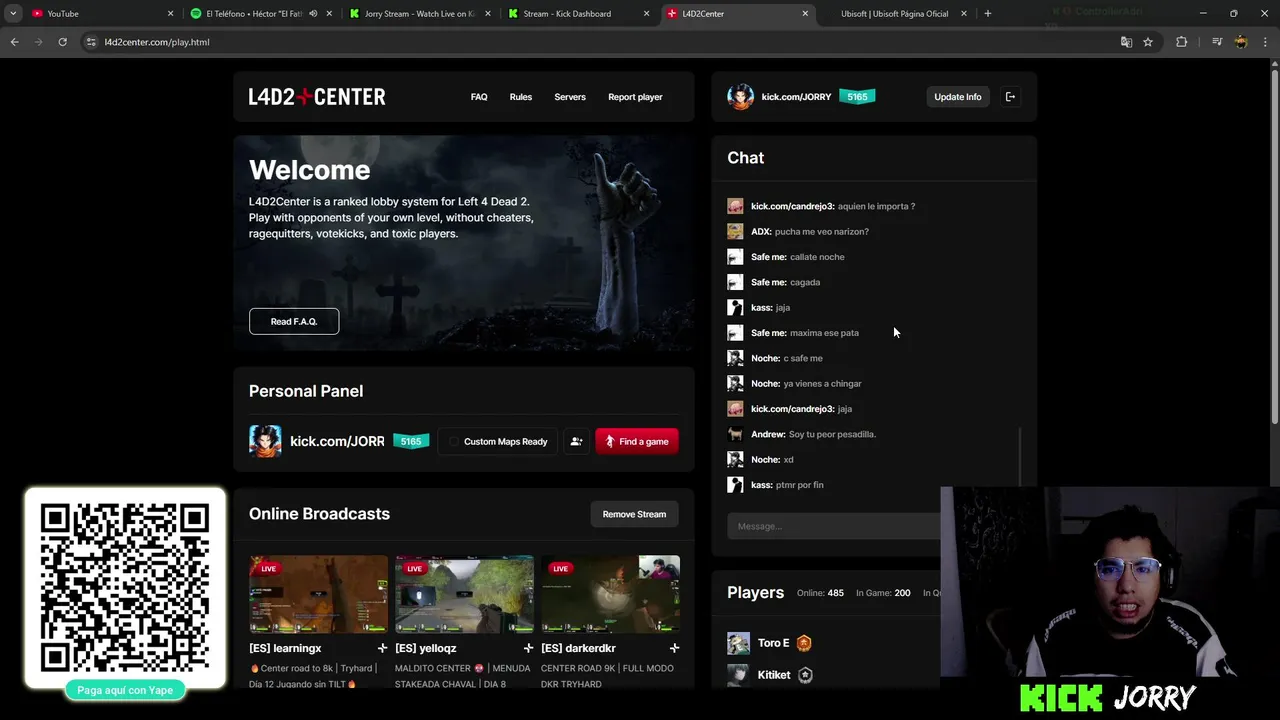Click Andrew's avatar in chat
The height and width of the screenshot is (720, 1280).
(x=735, y=434)
